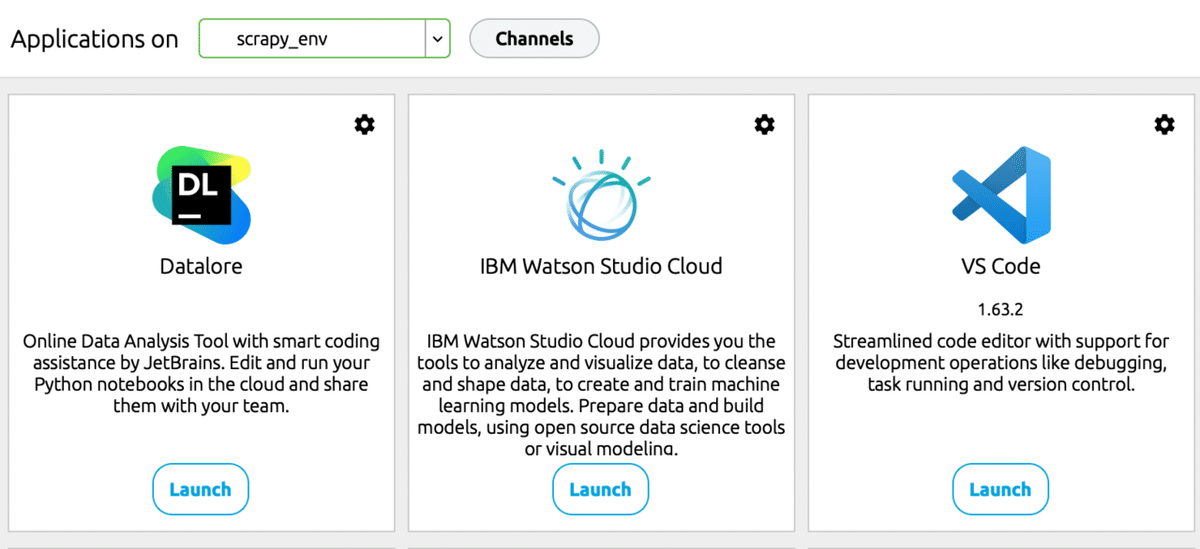Image resolution: width=1200 pixels, height=549 pixels.
Task: Click the VS Code description text
Action: 1000,363
